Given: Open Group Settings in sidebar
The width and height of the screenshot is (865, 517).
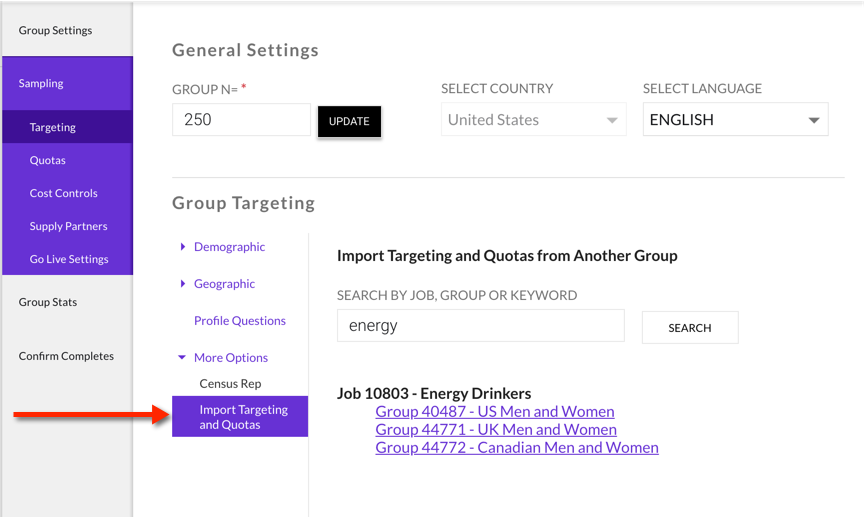Looking at the screenshot, I should (x=55, y=30).
